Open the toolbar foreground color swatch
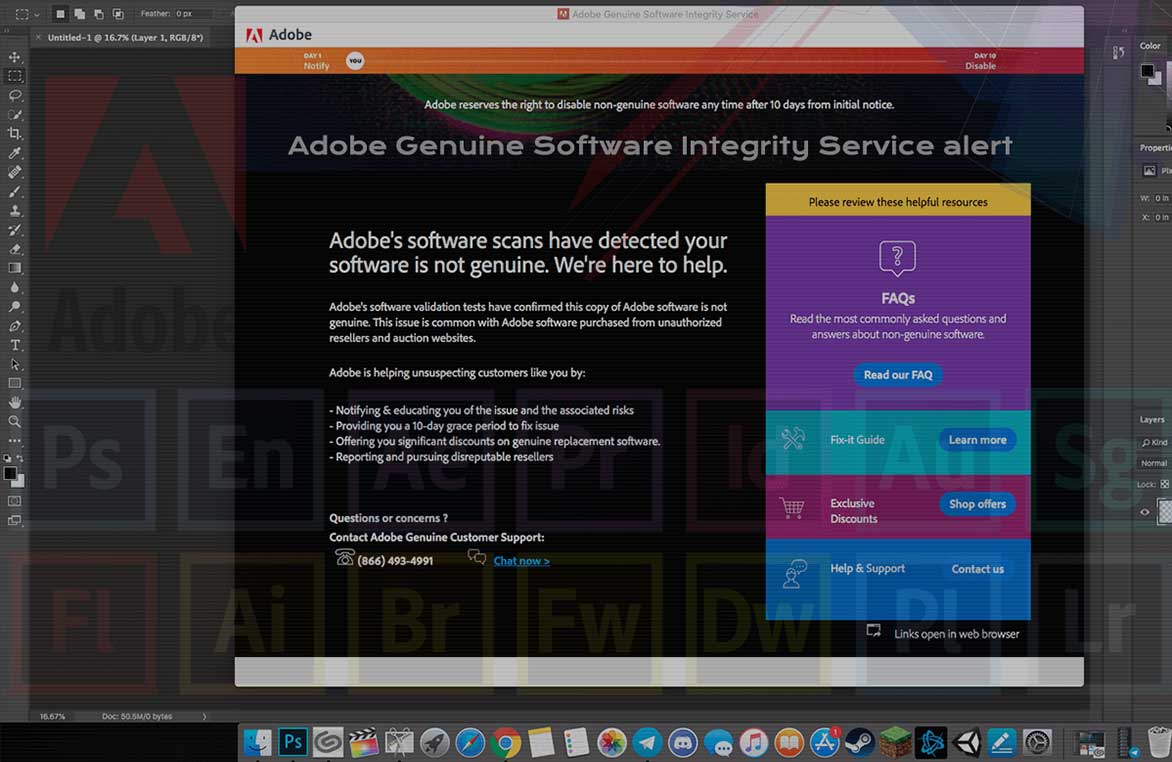 pos(10,473)
